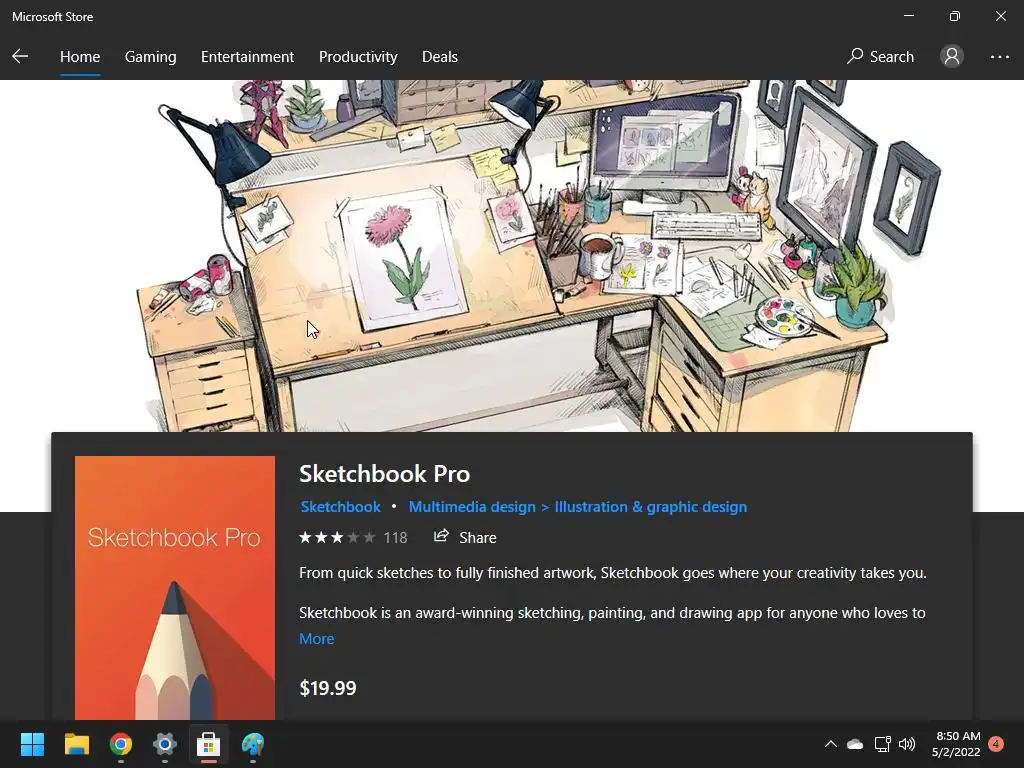
Task: Open the Windows Start menu
Action: tap(32, 744)
